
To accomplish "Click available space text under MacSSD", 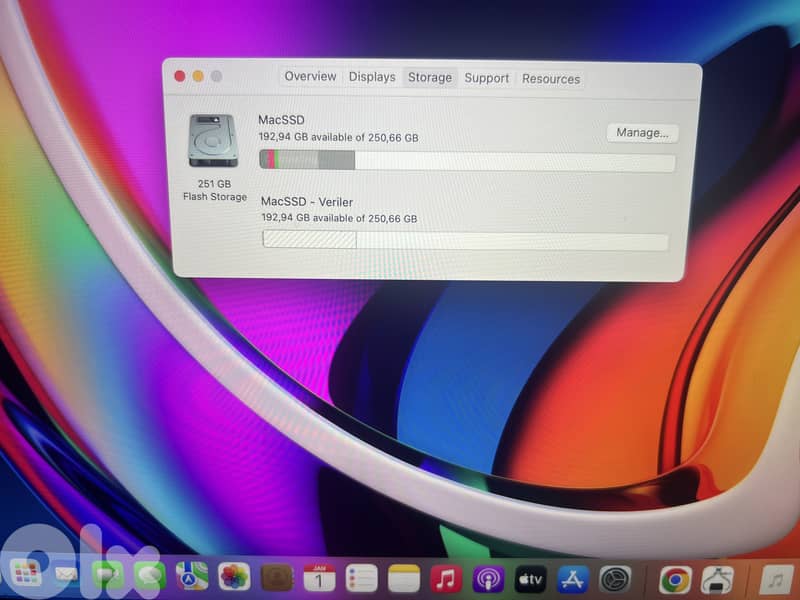I will 338,137.
